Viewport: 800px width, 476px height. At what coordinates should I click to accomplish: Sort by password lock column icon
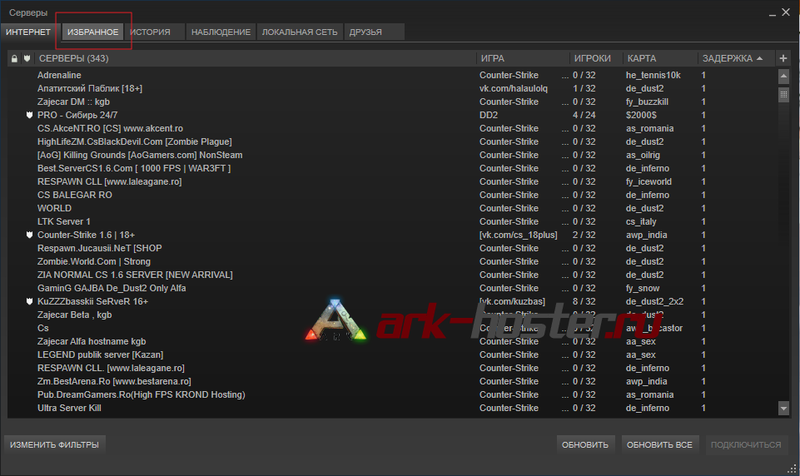click(14, 59)
